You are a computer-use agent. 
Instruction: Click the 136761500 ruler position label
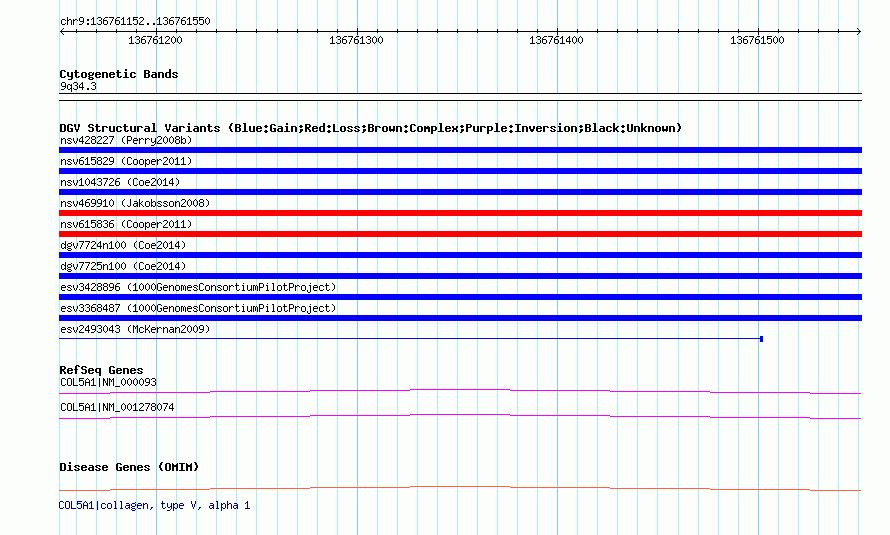point(757,40)
